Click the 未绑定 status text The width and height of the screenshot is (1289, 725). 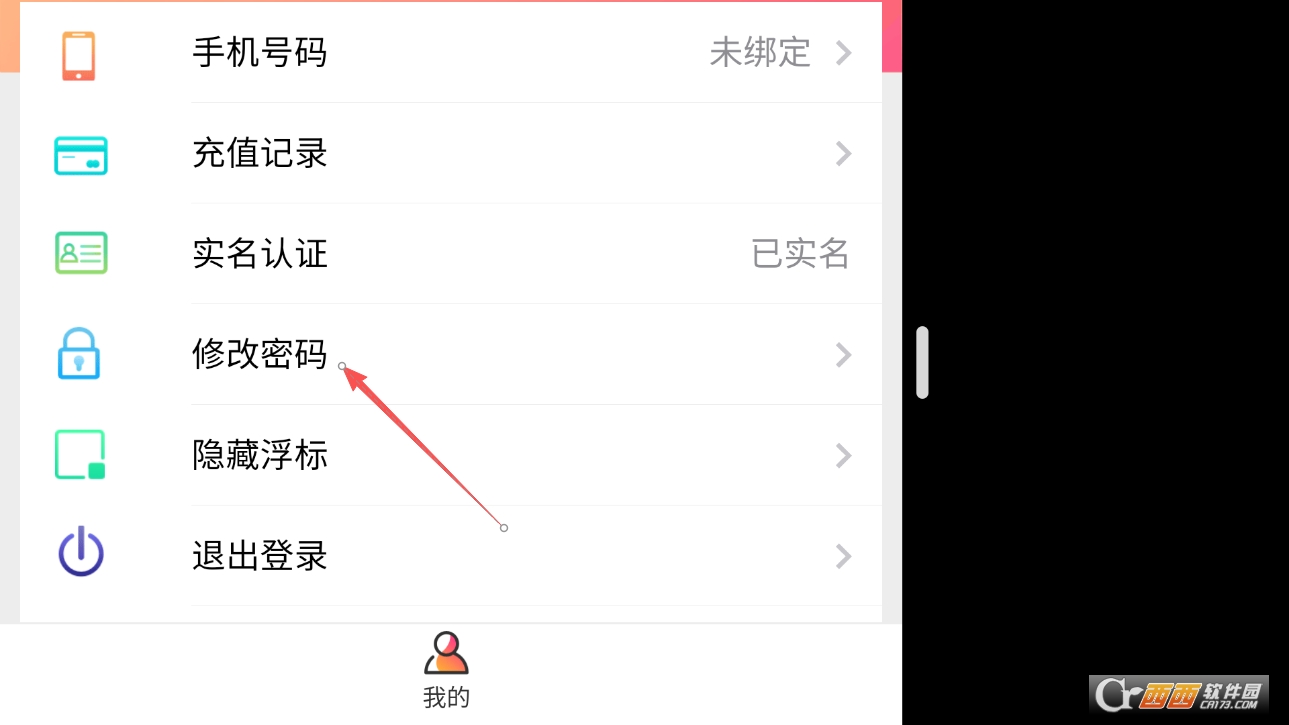pos(760,53)
